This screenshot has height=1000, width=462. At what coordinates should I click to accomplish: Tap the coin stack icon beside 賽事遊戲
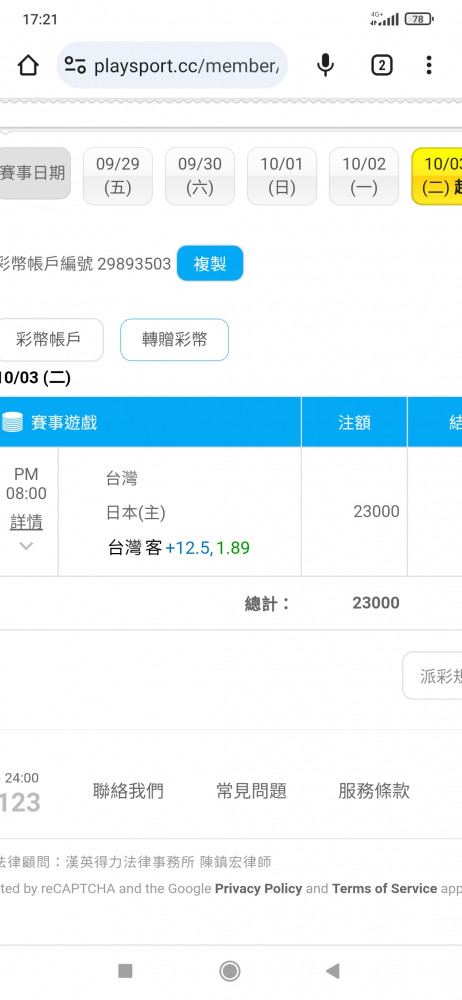point(12,422)
